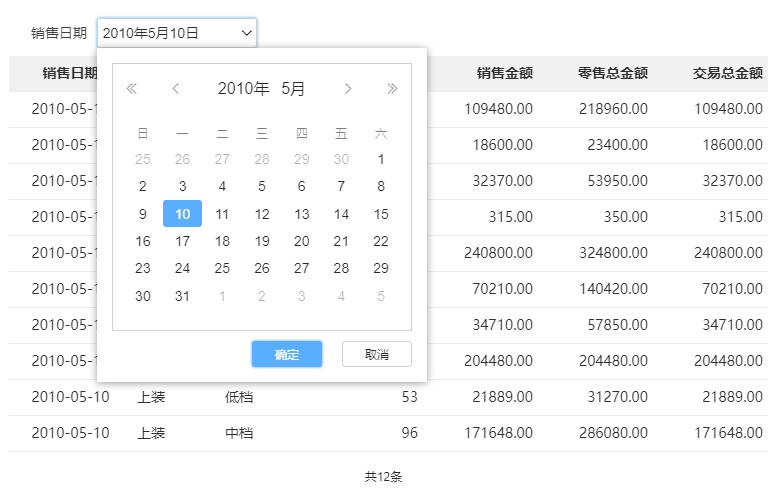Select day 20 in the calendar
780x497 pixels.
[x=301, y=241]
